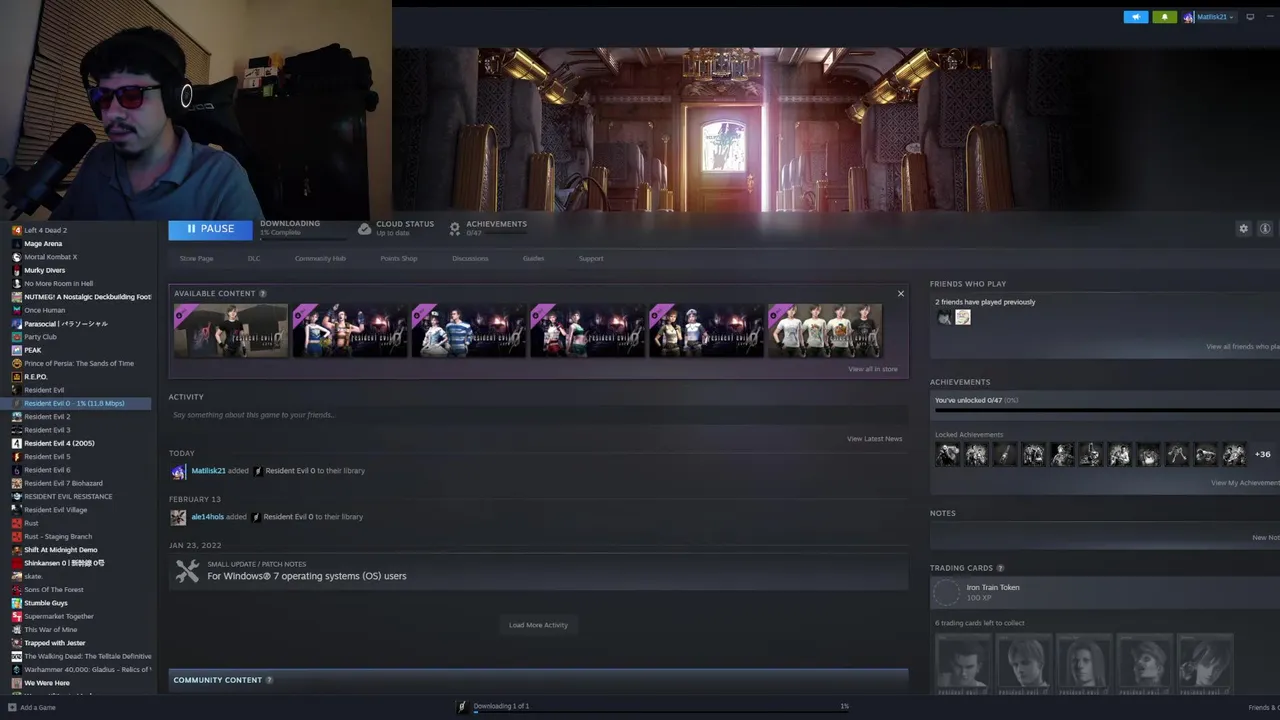
Task: Open the Discussions tab
Action: pos(470,259)
